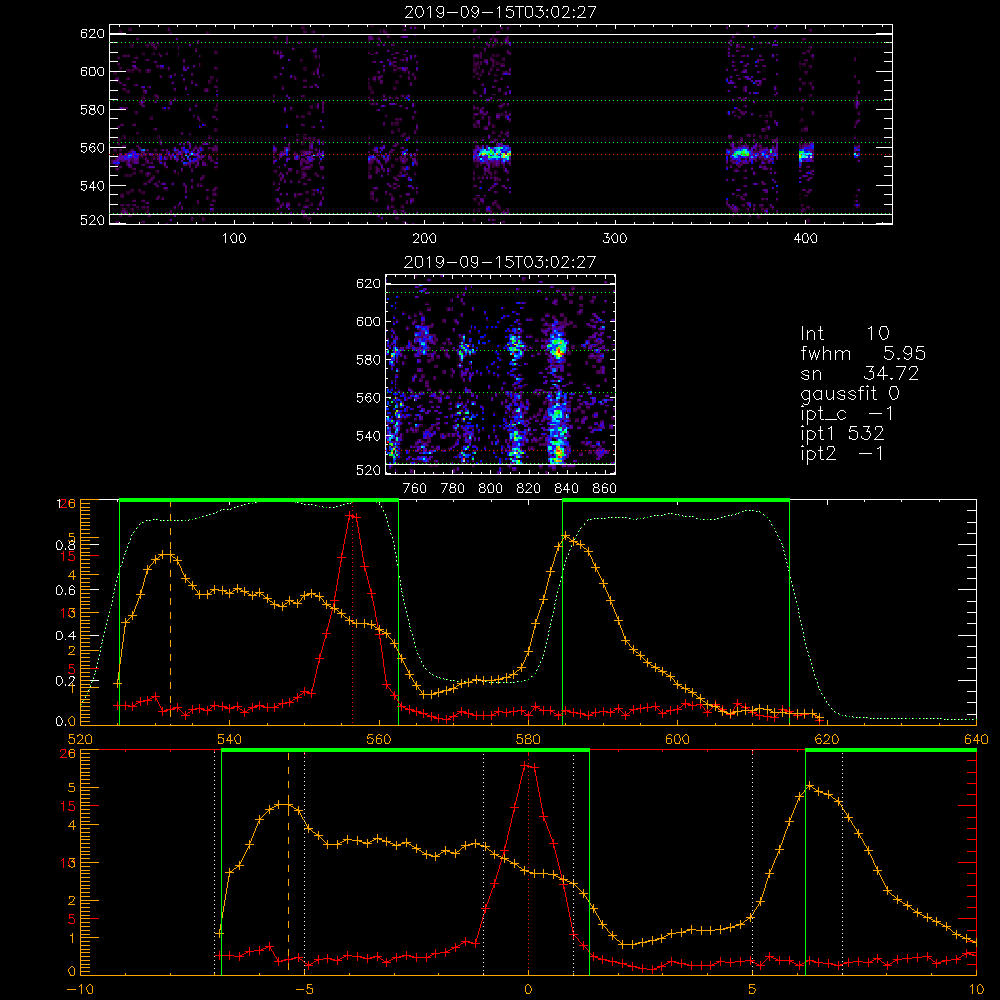Click the red hotspot in the small spectrogram
The height and width of the screenshot is (1000, 1000).
pyautogui.click(x=558, y=349)
